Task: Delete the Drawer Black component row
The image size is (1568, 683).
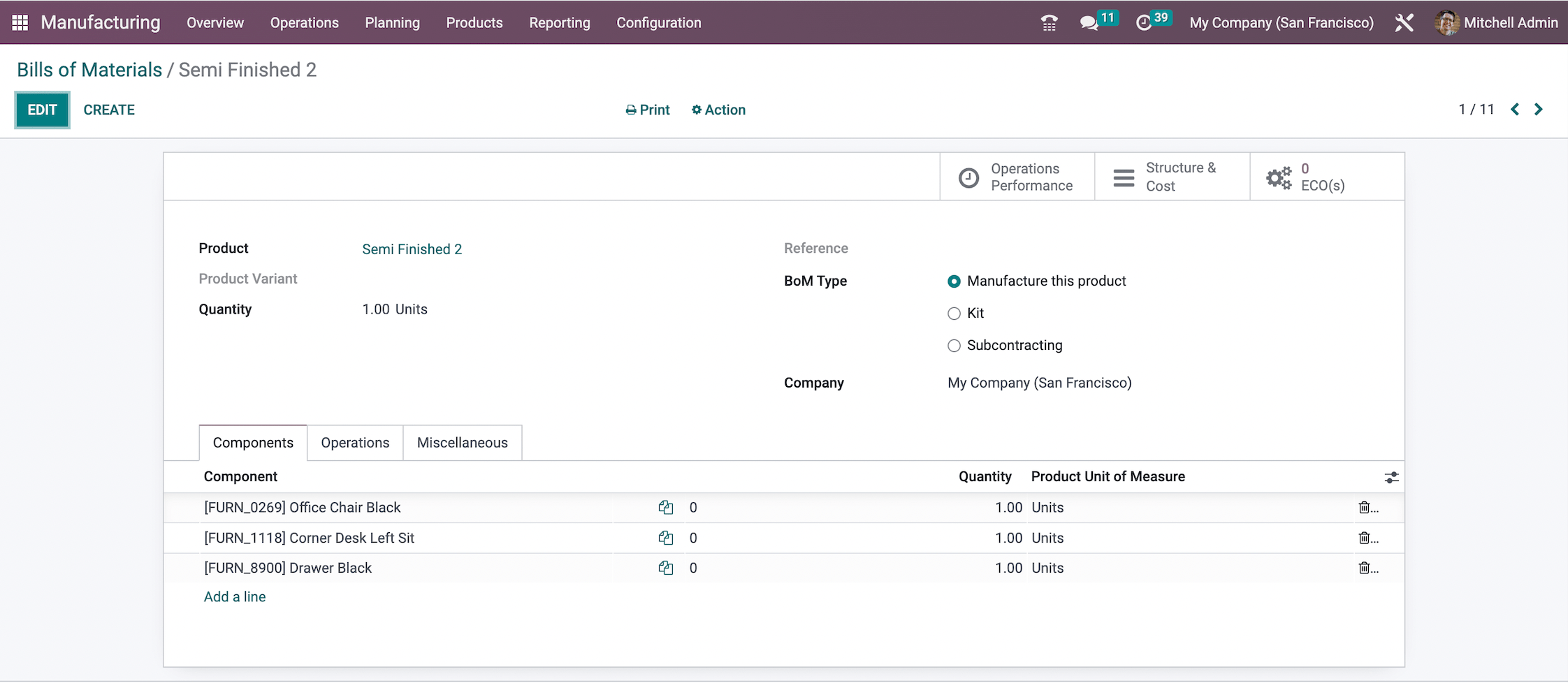Action: (1365, 568)
